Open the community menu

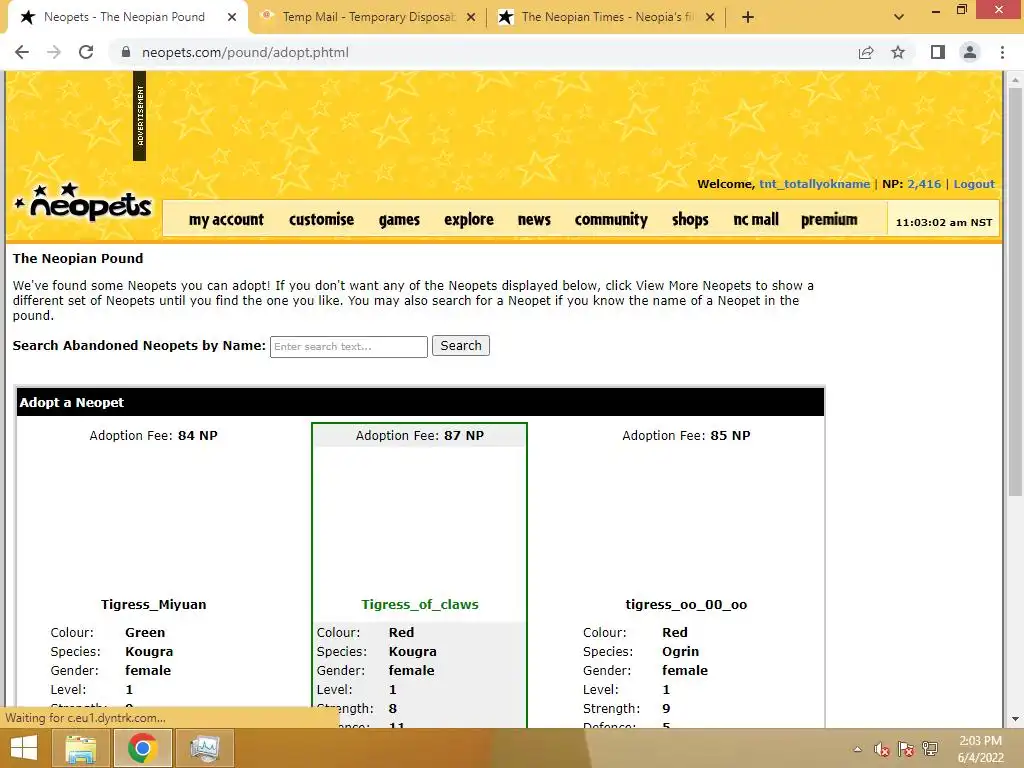pos(611,219)
